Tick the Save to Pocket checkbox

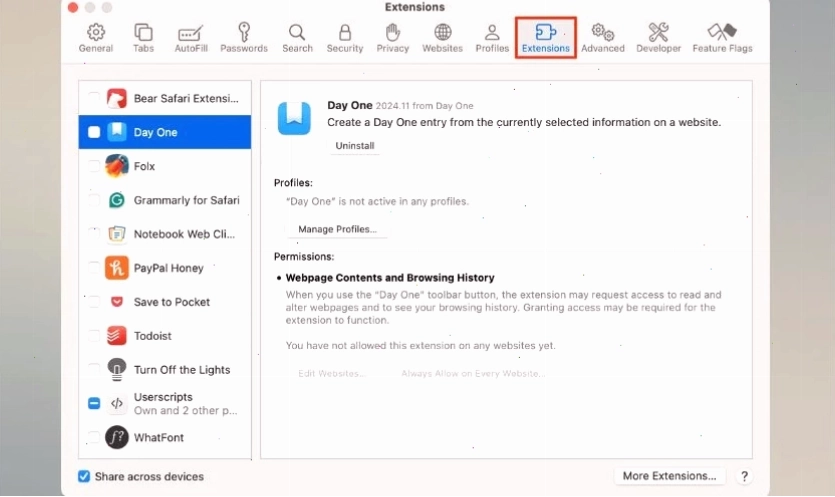click(94, 302)
